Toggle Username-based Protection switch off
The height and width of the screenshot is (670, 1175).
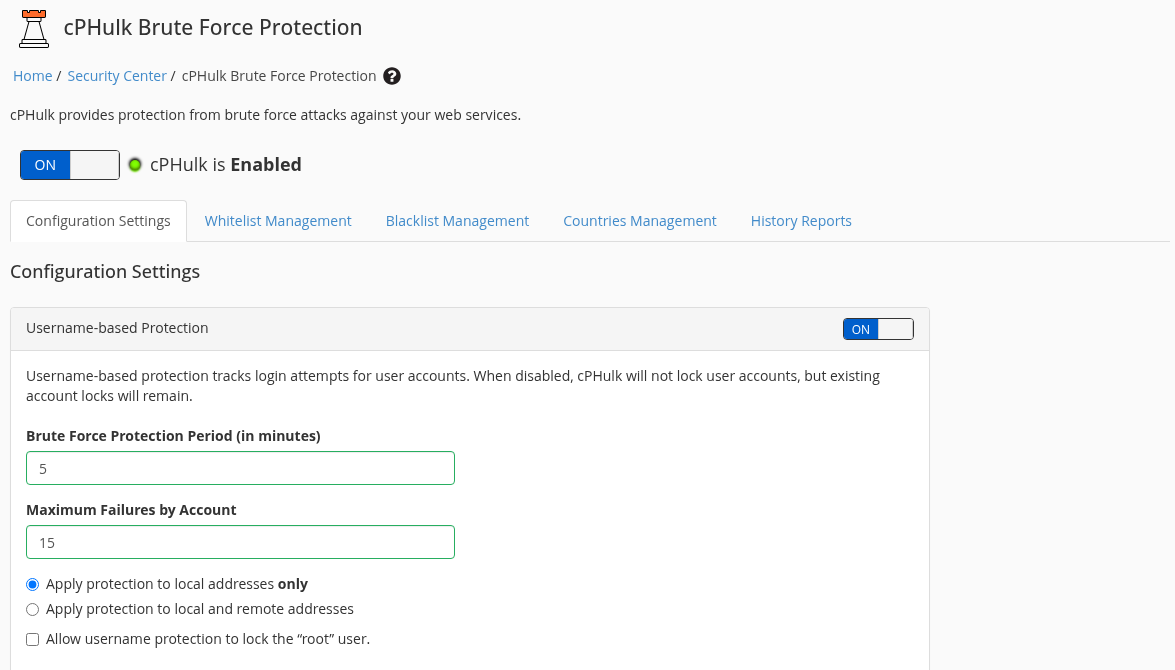coord(878,329)
